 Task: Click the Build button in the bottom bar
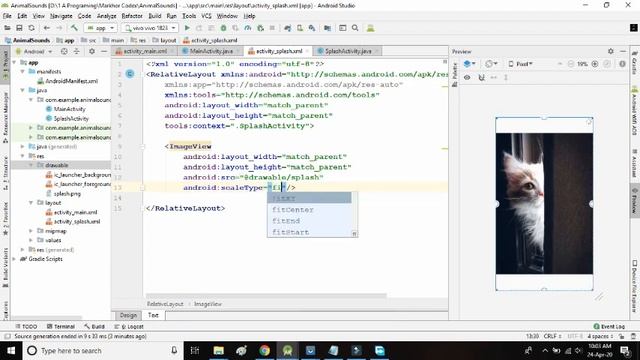click(94, 327)
